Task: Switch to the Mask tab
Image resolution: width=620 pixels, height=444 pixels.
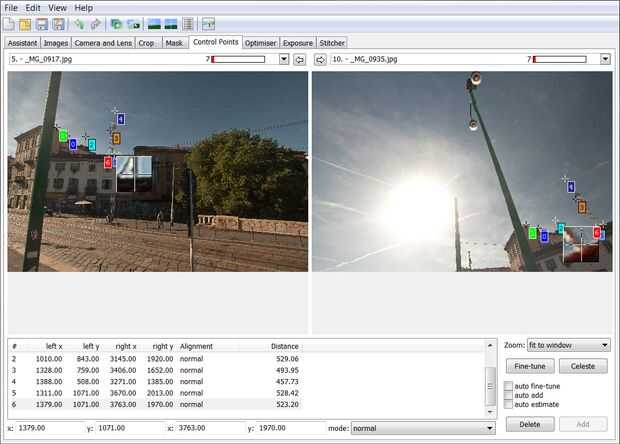Action: (x=174, y=43)
